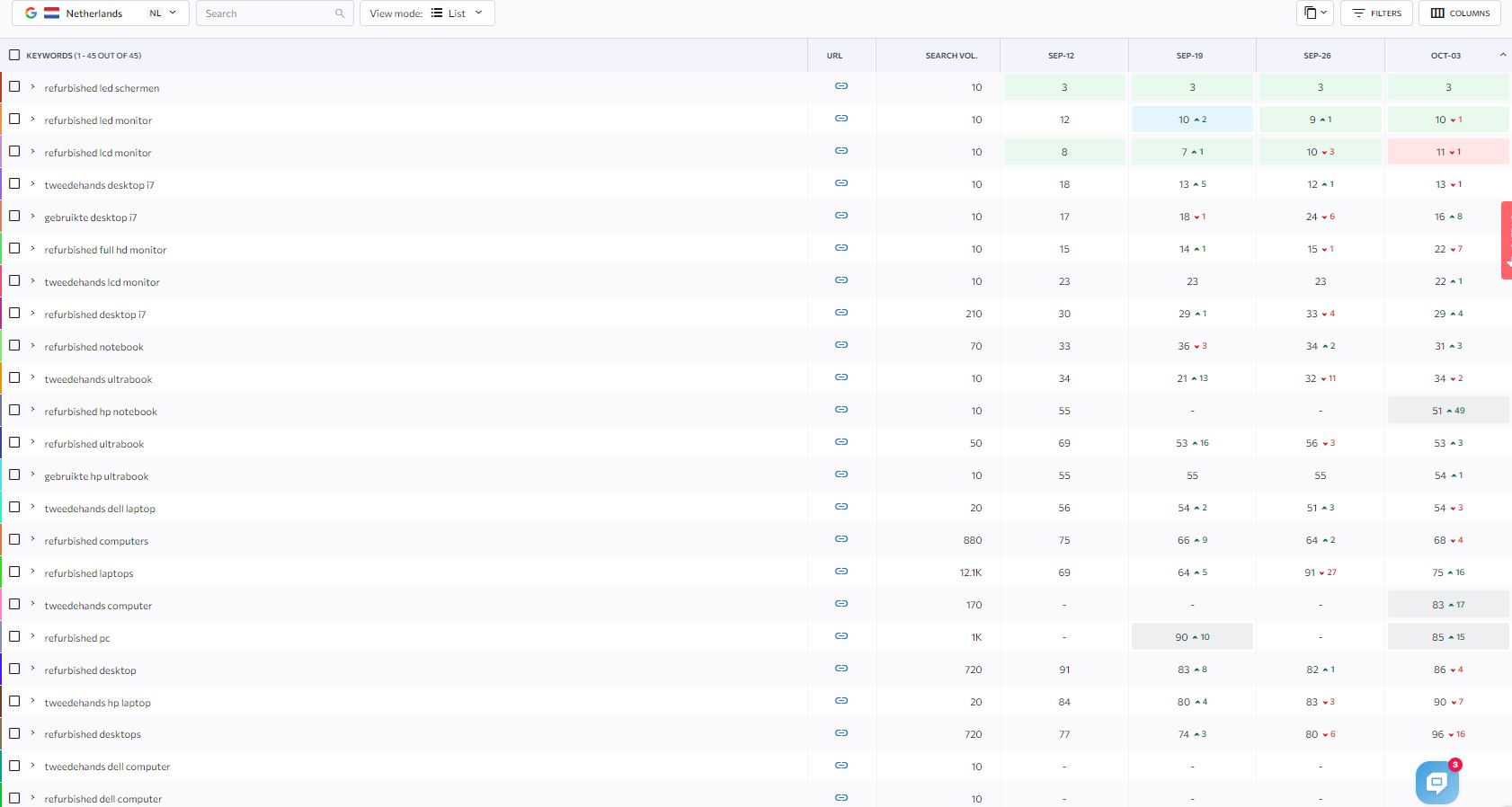Tick checkbox for refurbished laptops

[x=14, y=572]
